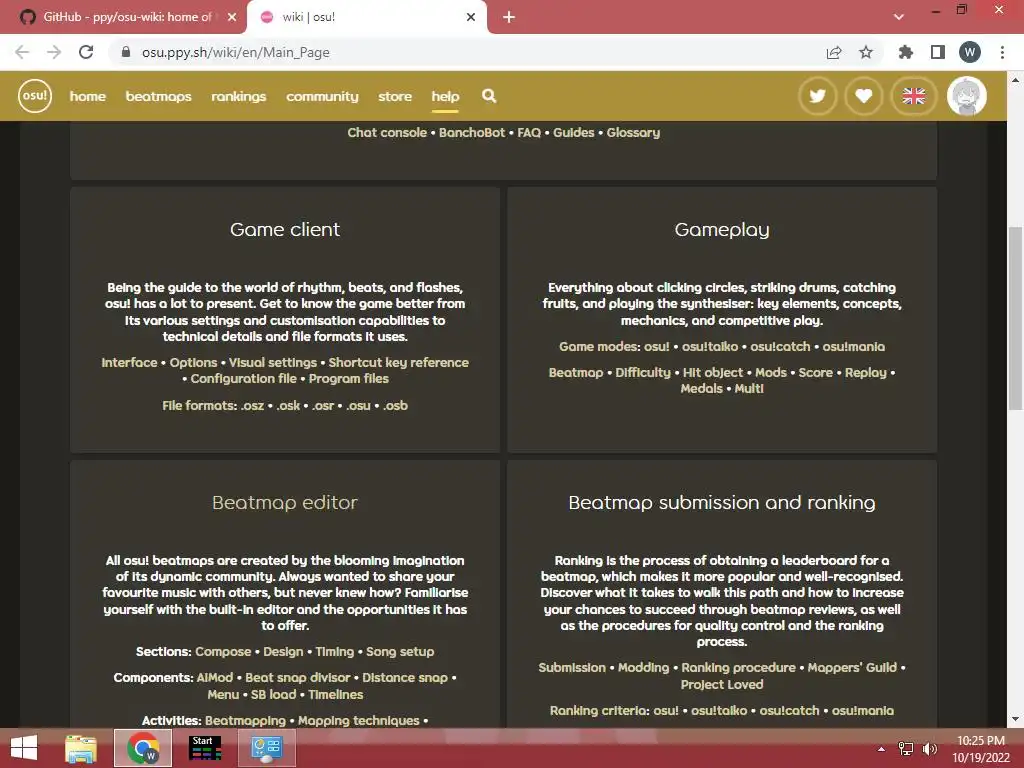Open the UK flag language selector
The image size is (1024, 768).
914,96
